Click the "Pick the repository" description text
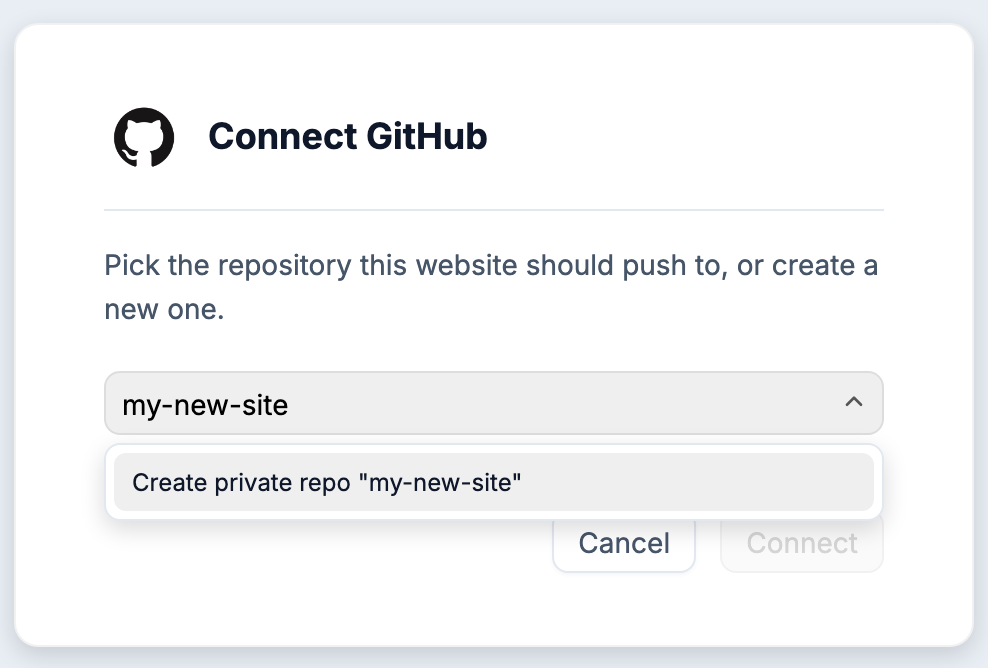The width and height of the screenshot is (988, 668). pos(491,287)
